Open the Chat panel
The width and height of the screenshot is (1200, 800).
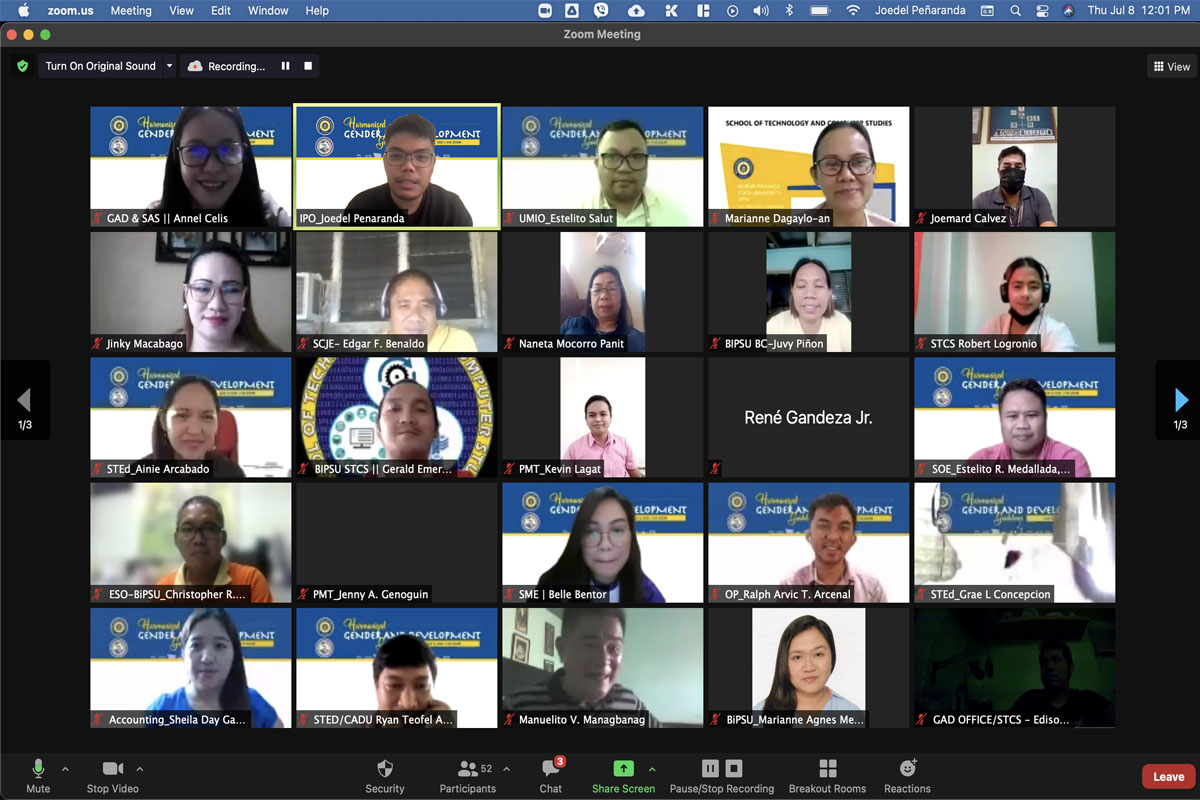550,775
